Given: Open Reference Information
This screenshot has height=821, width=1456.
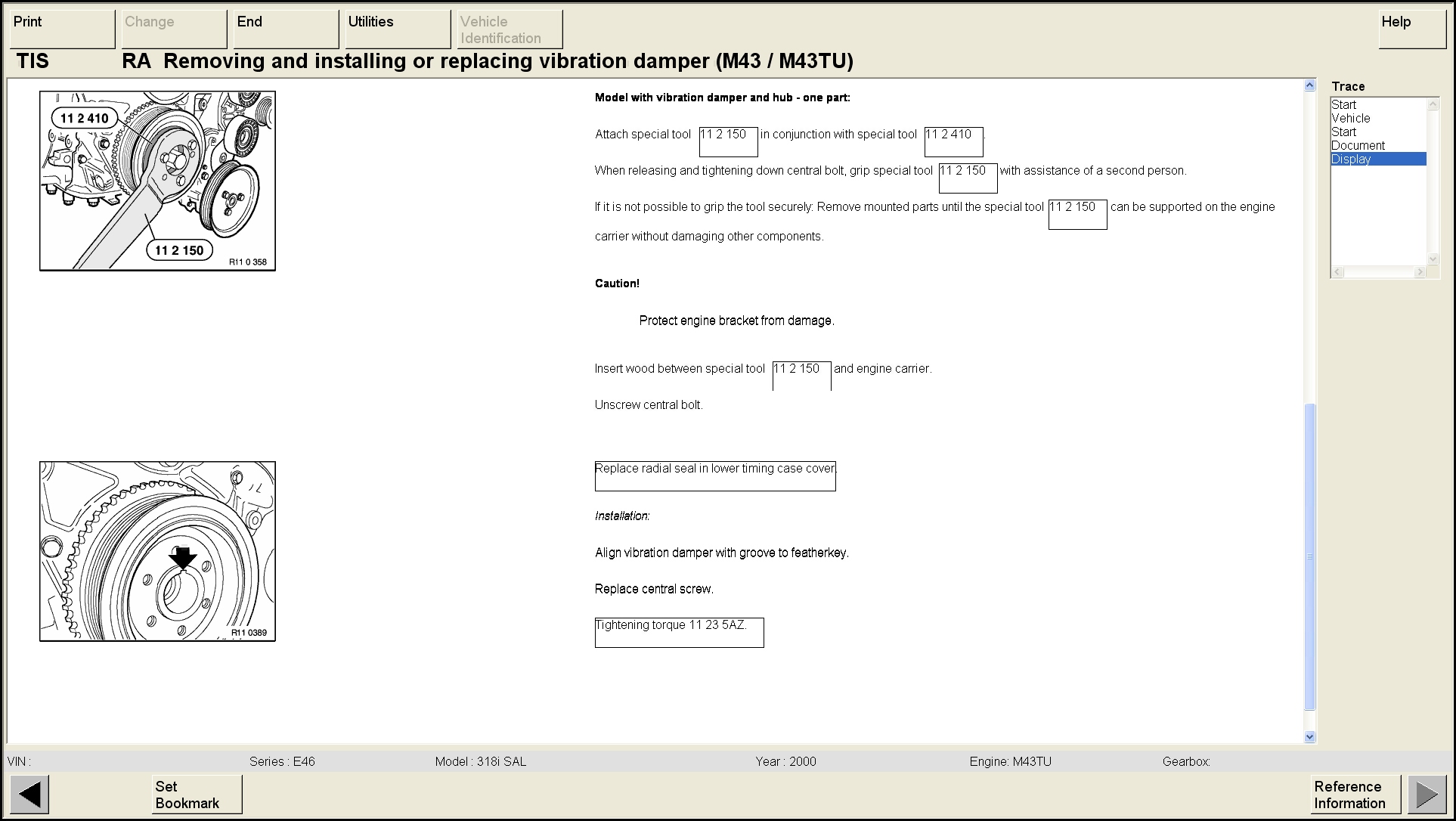Looking at the screenshot, I should click(1355, 795).
